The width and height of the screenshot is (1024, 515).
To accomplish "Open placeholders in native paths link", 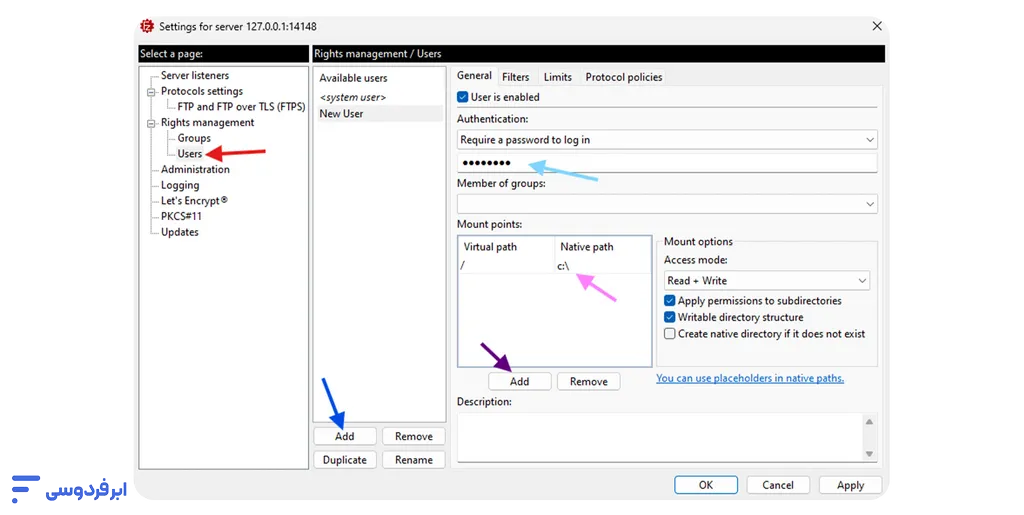I will click(749, 379).
